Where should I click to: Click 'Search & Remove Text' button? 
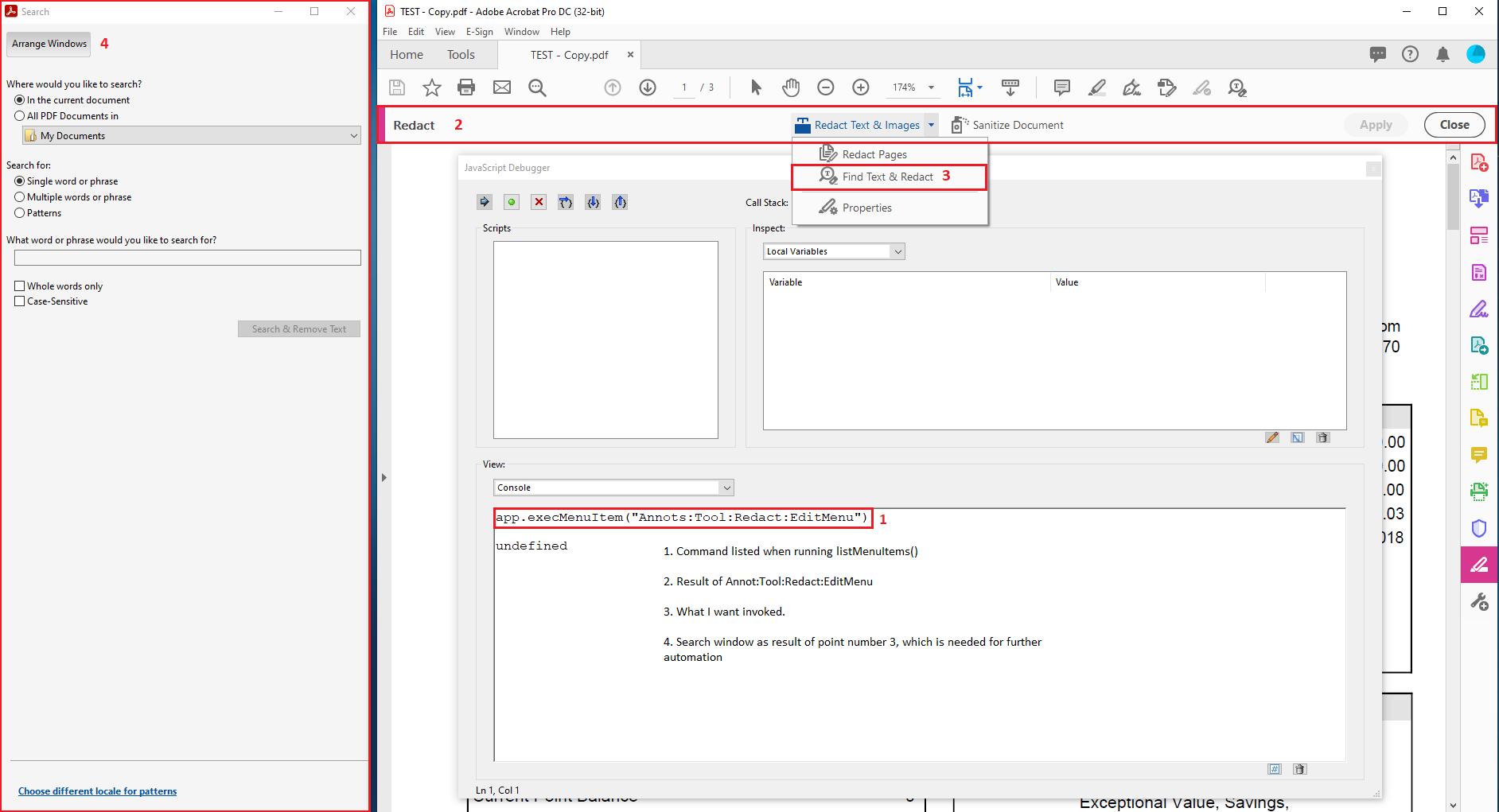pos(299,329)
